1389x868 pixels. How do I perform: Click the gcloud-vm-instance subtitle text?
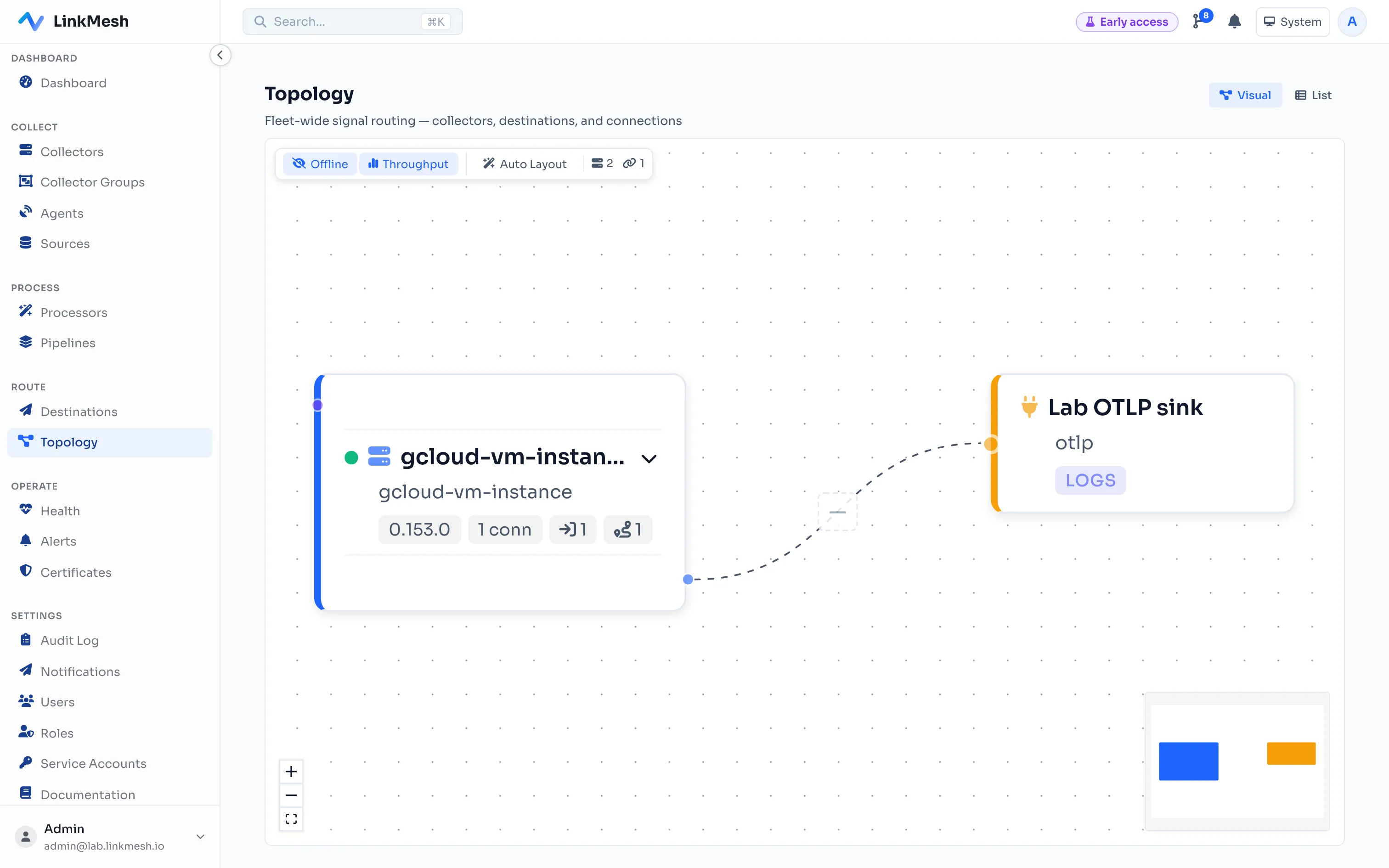[475, 492]
